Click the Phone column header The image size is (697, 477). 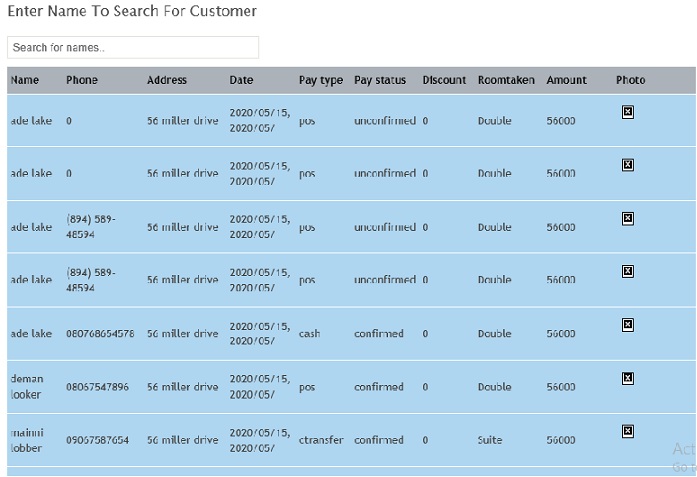[x=82, y=80]
